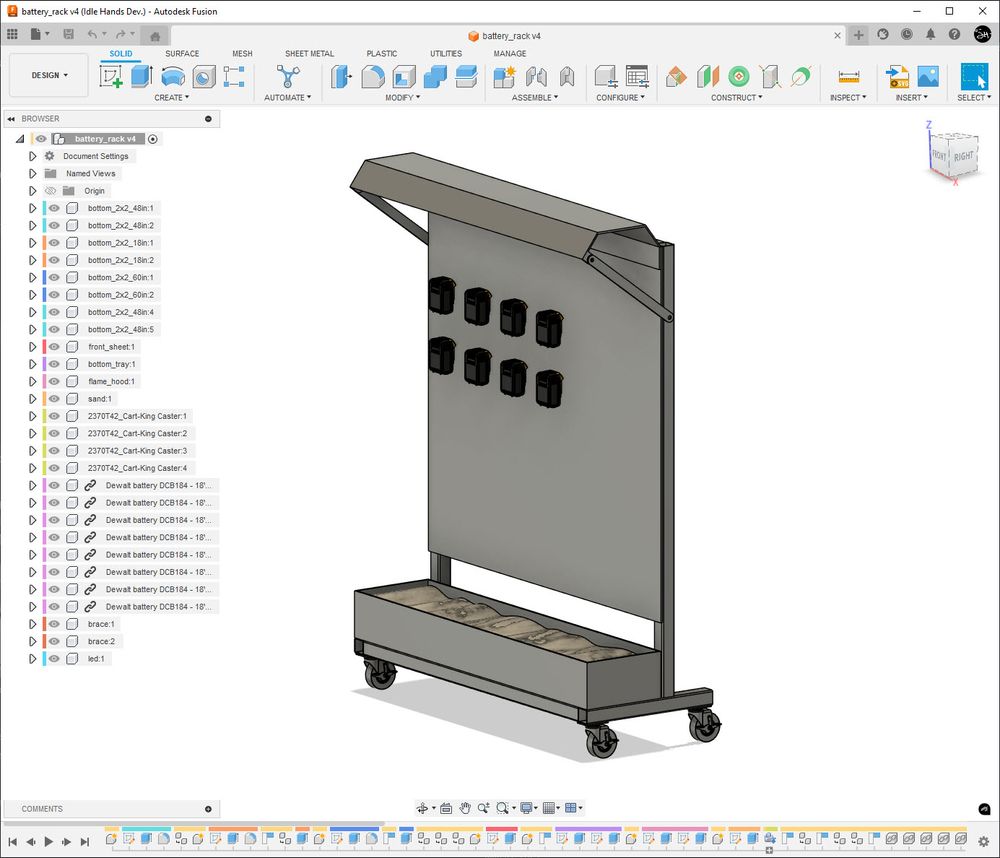Screen dimensions: 1000x858
Task: Expand the bottom_2x2_18in:1 node
Action: [33, 243]
